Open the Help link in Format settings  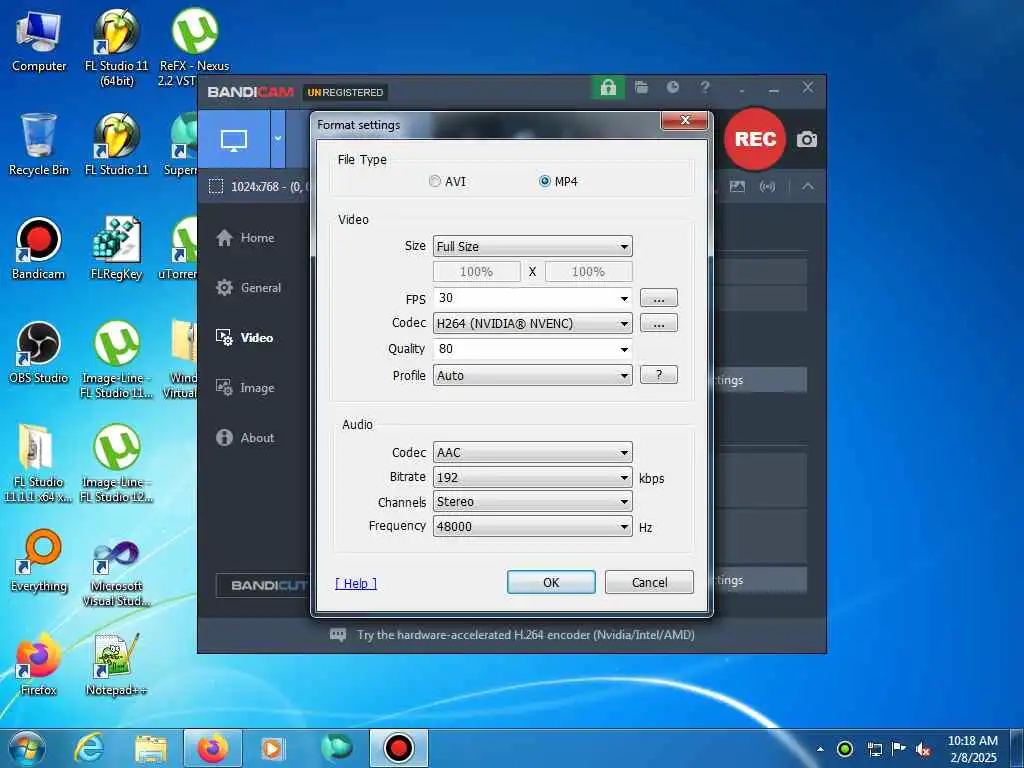356,583
